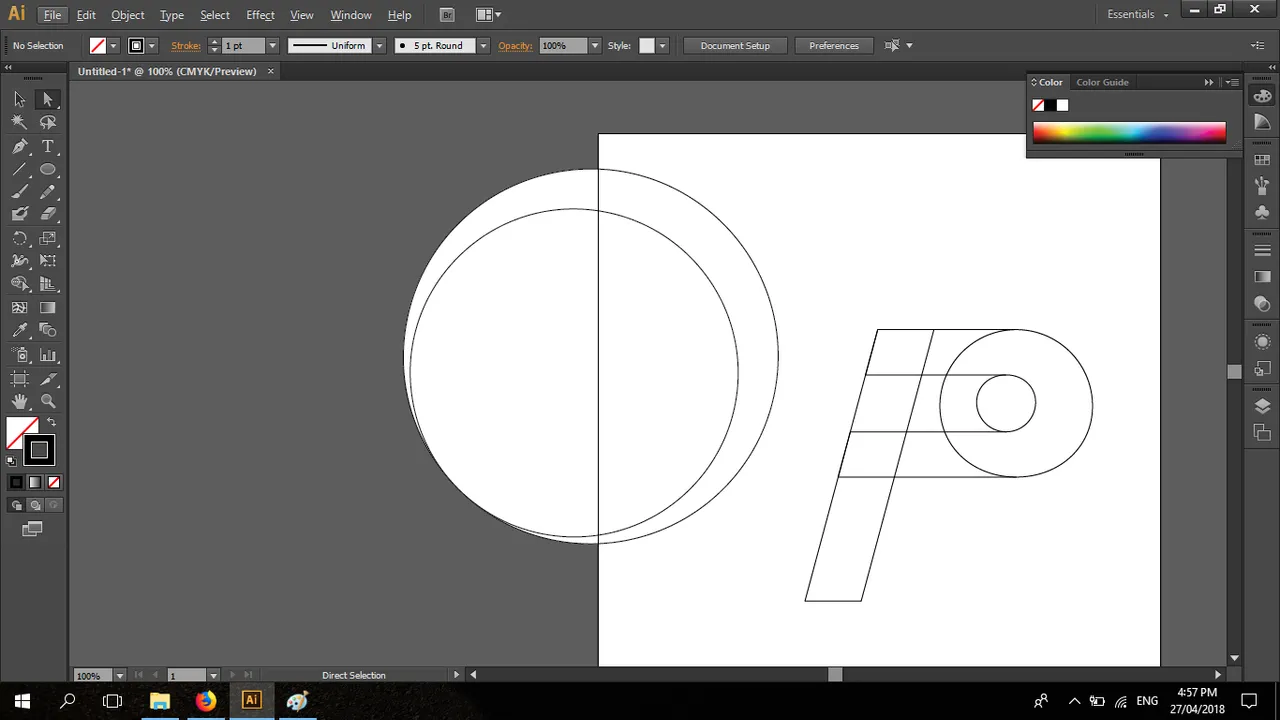Screen dimensions: 1280x720
Task: Set paint mode to Color
Action: (16, 482)
